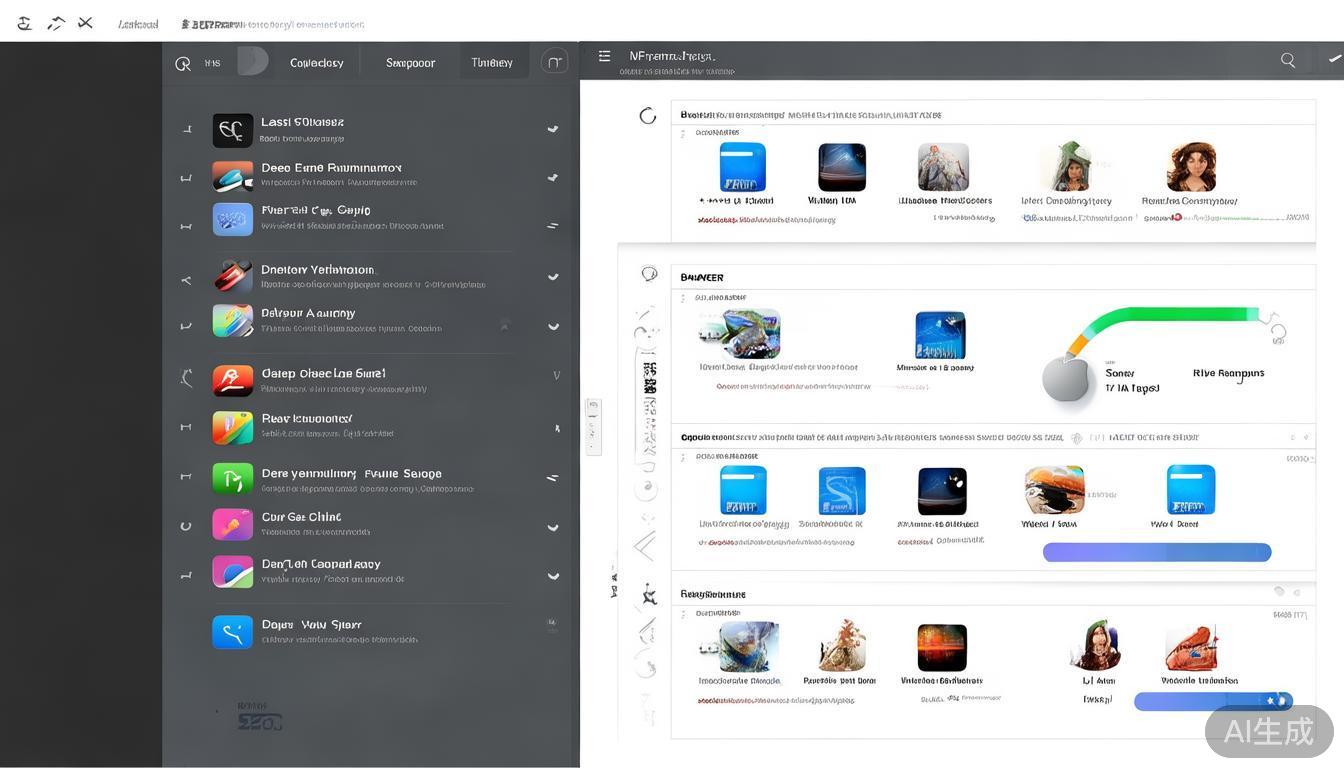Click the magnifier icon in the right header
The height and width of the screenshot is (768, 1344).
tap(1288, 60)
